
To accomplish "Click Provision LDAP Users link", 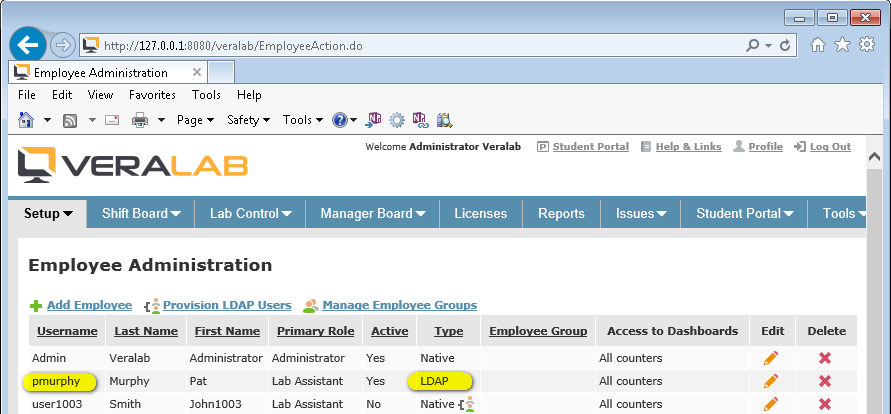I will tap(227, 305).
